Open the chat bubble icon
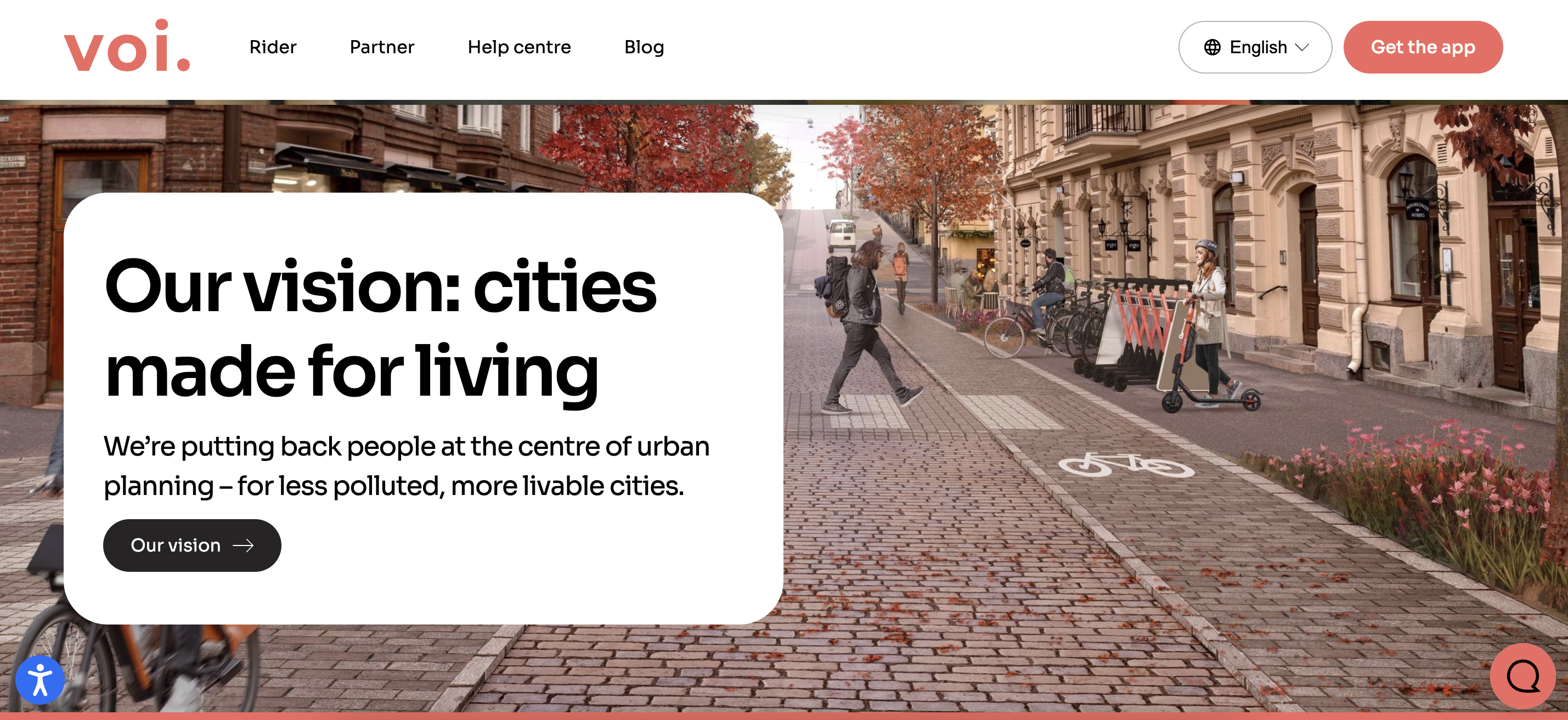Image resolution: width=1568 pixels, height=720 pixels. pyautogui.click(x=1522, y=676)
